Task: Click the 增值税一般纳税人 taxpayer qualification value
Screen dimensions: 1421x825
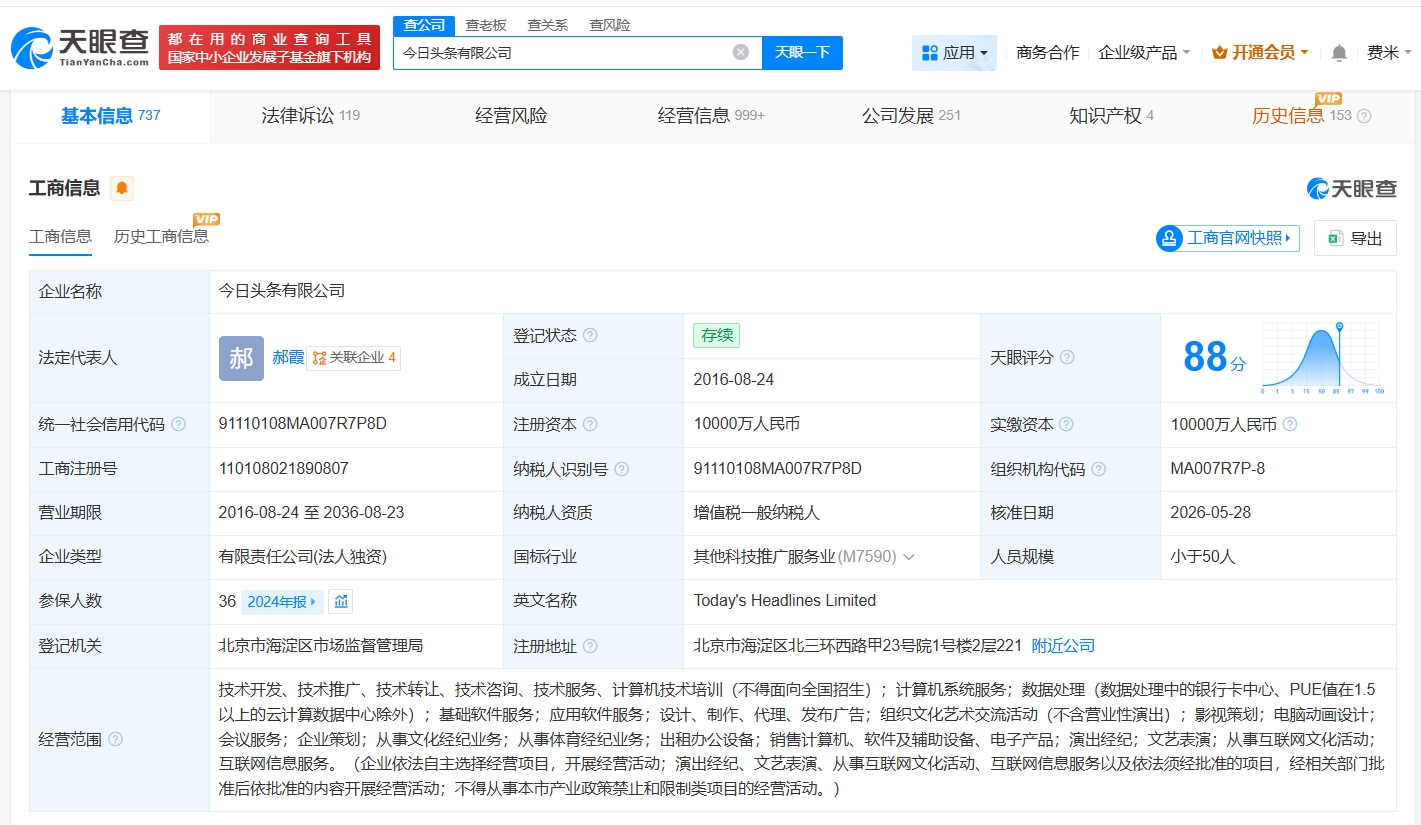Action: click(757, 513)
